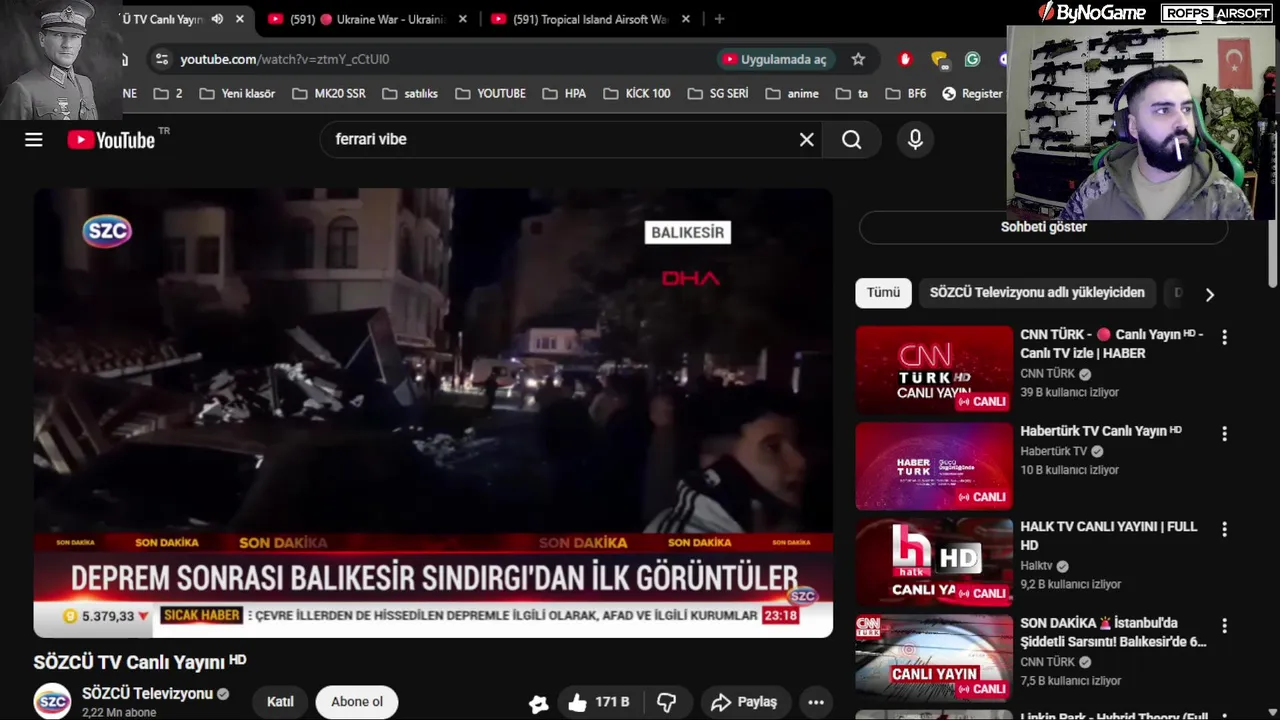Click the 'Katıl' join button
This screenshot has height=720, width=1280.
pos(280,702)
